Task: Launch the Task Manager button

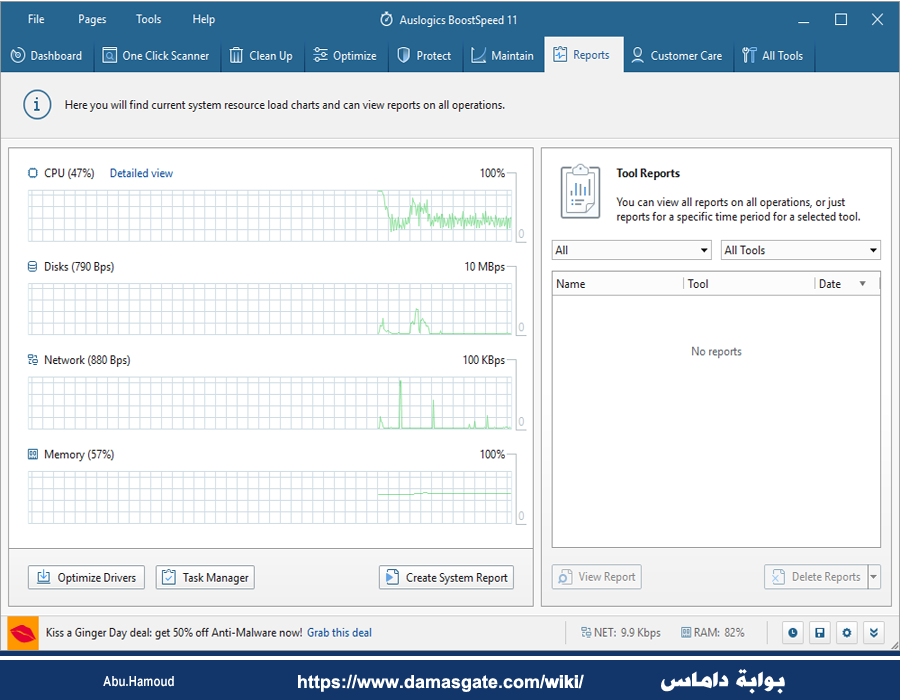Action: point(205,577)
